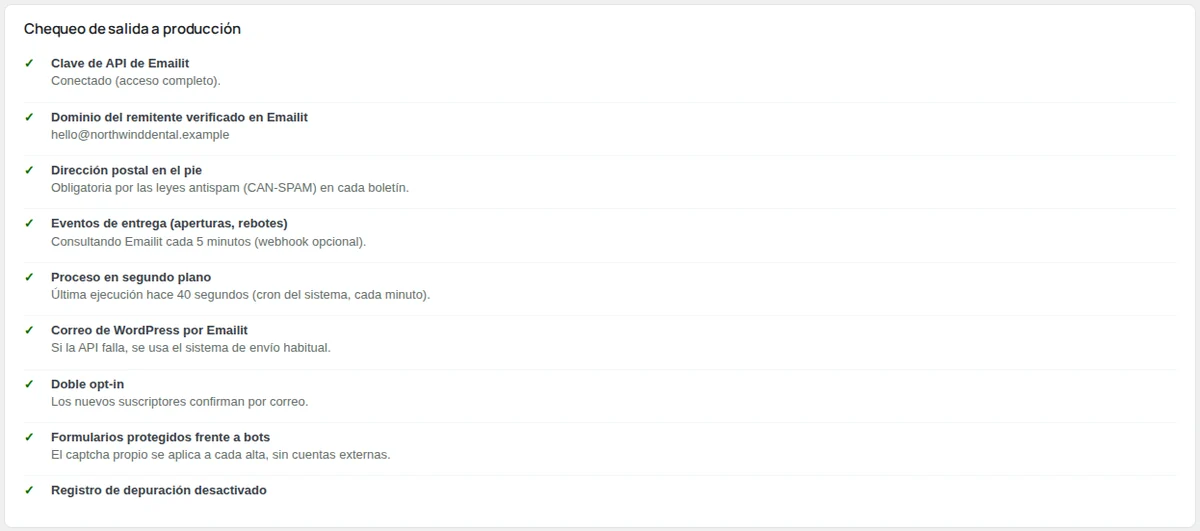Click the Conectado (acceso completo) status text
Screen dimensions: 1200x531
[136, 81]
